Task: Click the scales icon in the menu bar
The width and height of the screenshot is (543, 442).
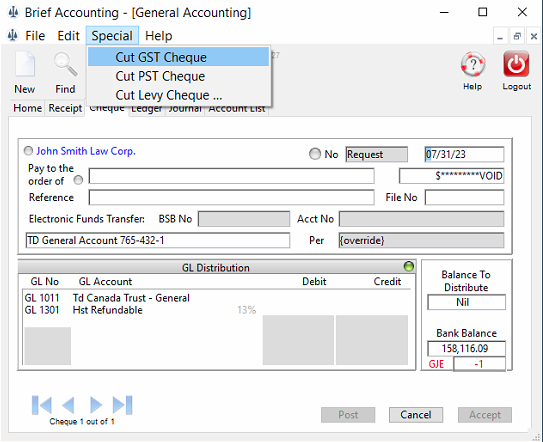Action: click(x=13, y=35)
